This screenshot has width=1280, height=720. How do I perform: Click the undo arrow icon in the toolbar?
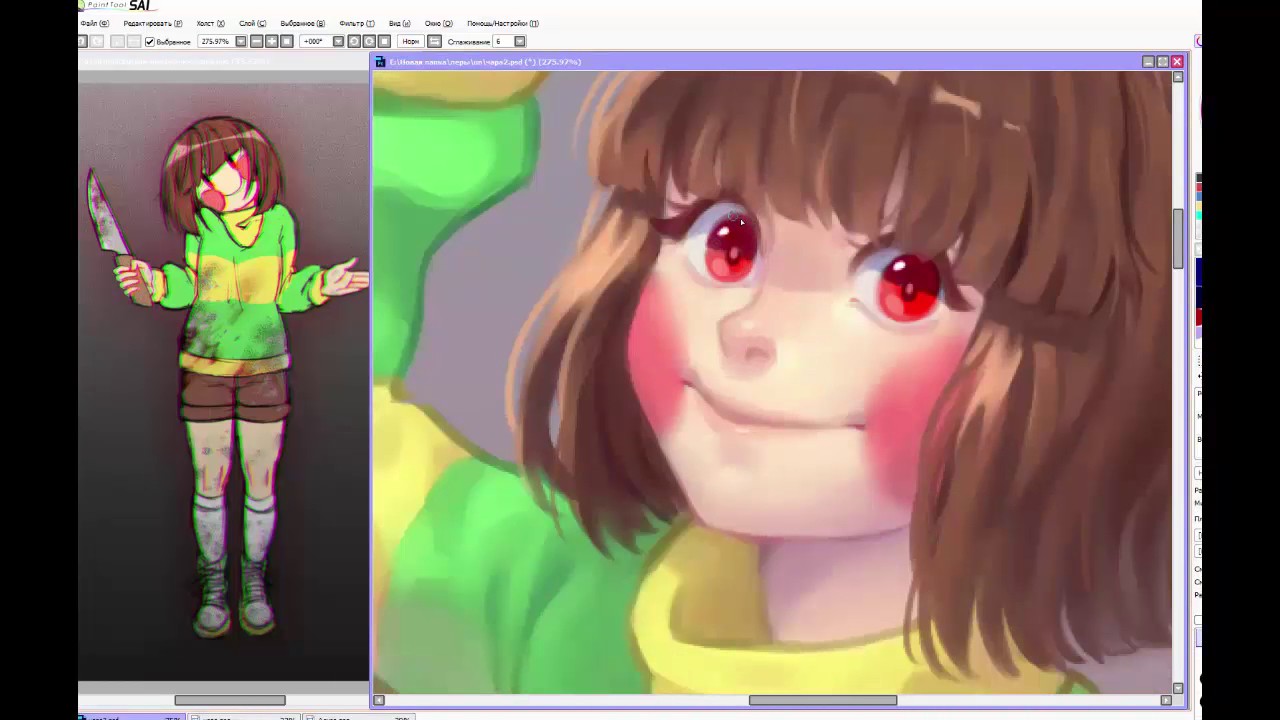[83, 41]
